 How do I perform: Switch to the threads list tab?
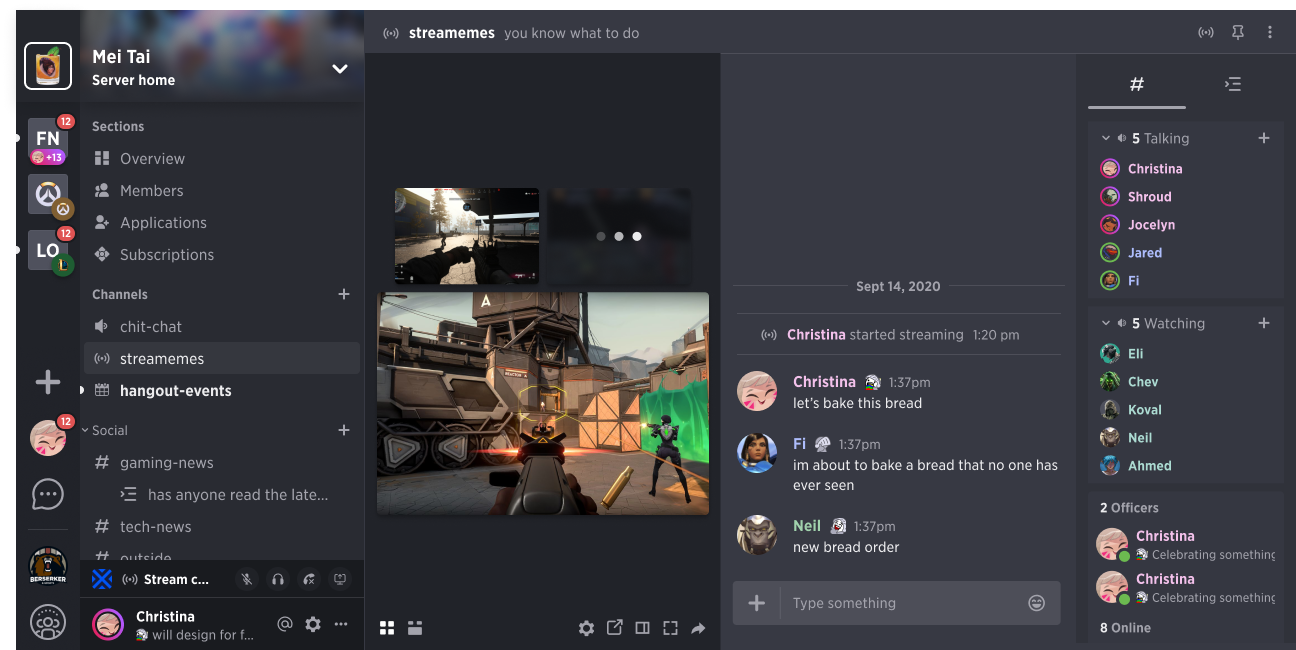click(x=1233, y=84)
